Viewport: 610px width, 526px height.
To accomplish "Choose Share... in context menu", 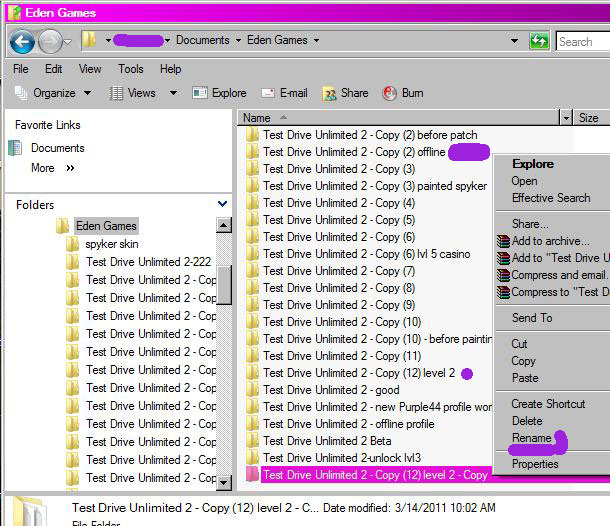I will (x=530, y=224).
